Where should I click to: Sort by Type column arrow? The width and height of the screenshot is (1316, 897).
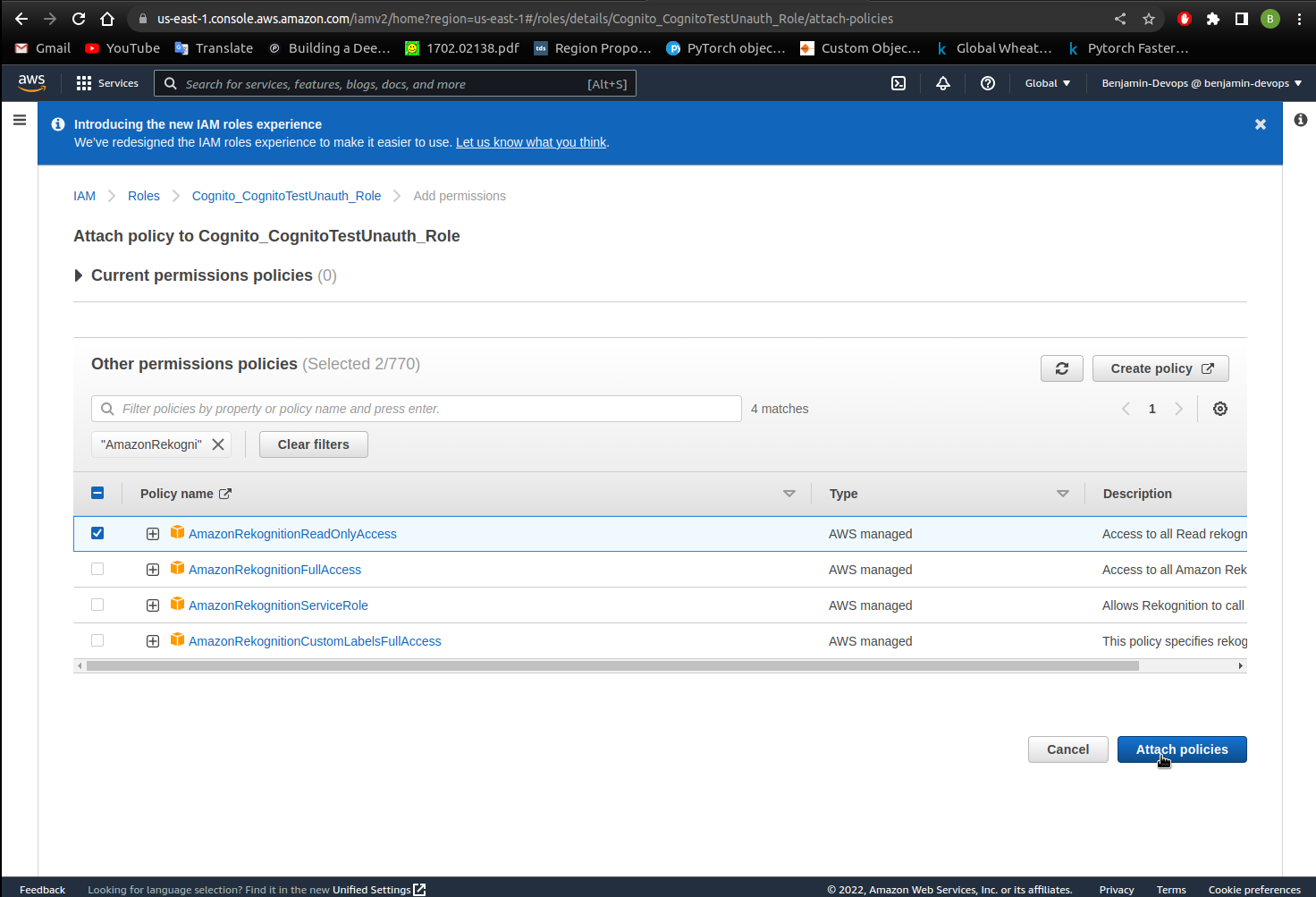[x=1063, y=494]
